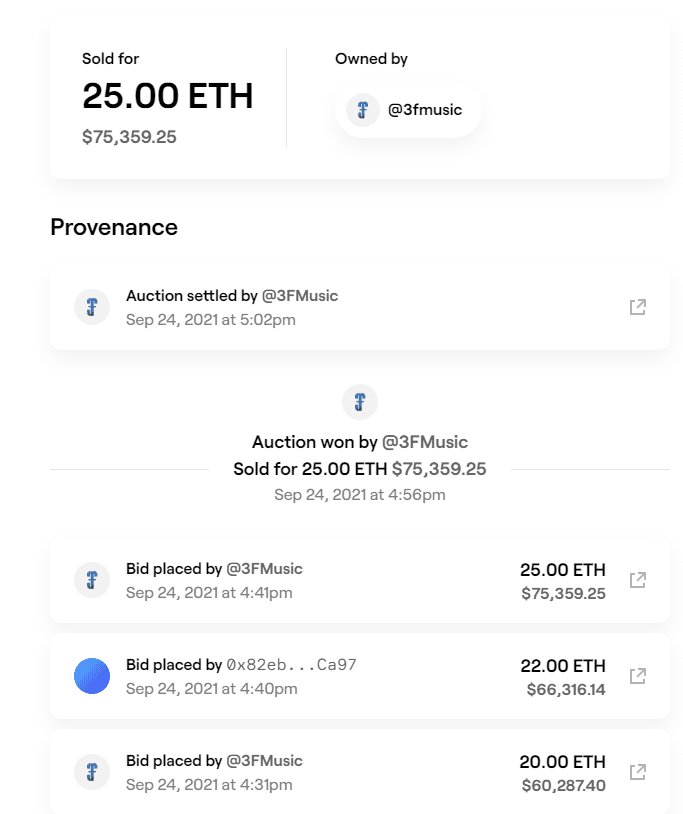Click the Provenance section heading
Screen dimensions: 683x814
[x=114, y=228]
